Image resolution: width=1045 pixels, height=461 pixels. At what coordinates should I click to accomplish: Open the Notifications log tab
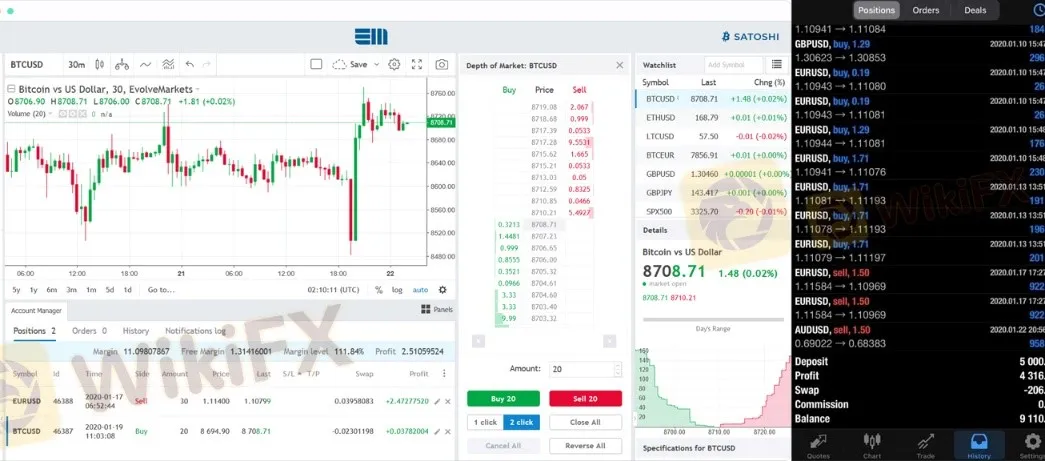pos(195,330)
